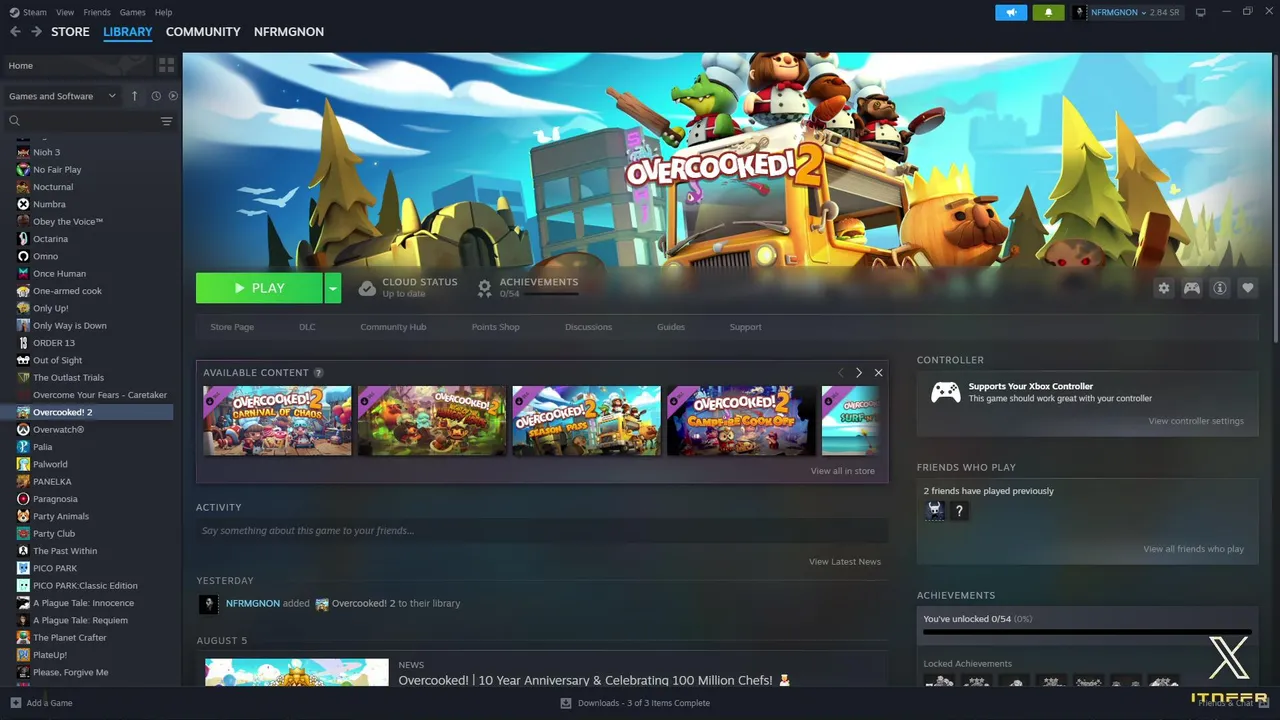Open Downloads manager in bottom bar

636,703
